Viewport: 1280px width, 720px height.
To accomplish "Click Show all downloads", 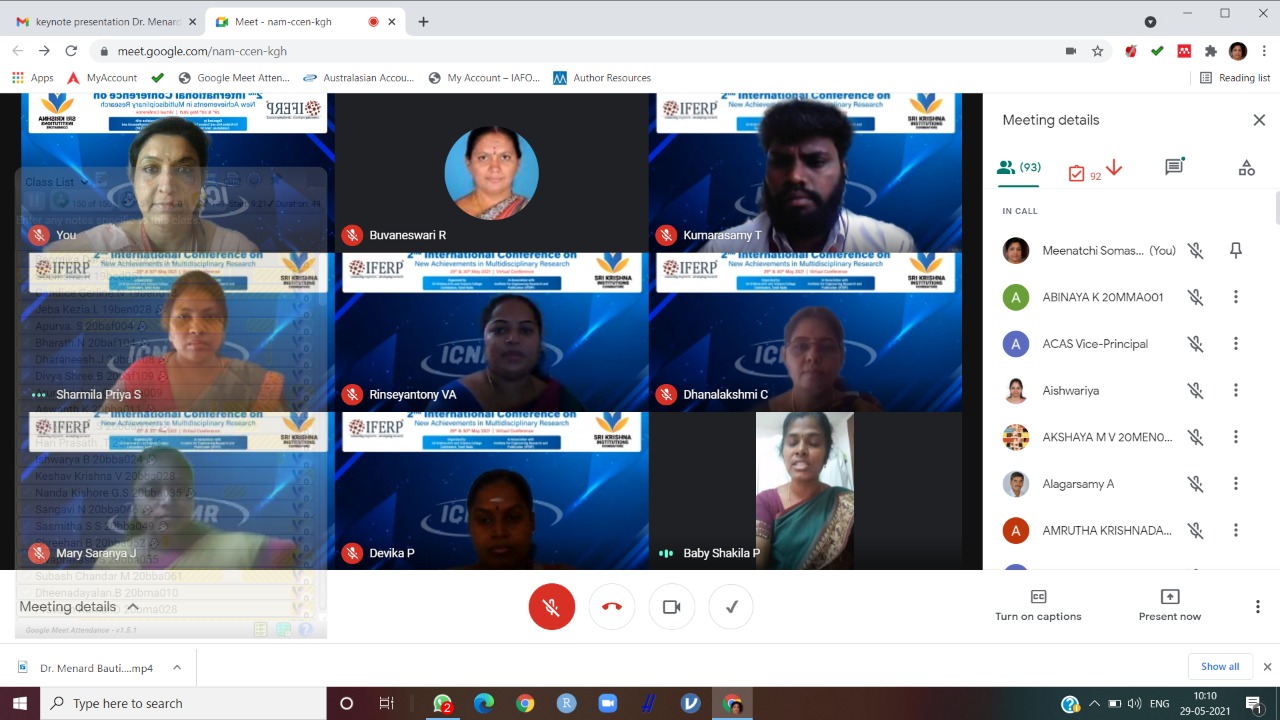I will pyautogui.click(x=1220, y=667).
